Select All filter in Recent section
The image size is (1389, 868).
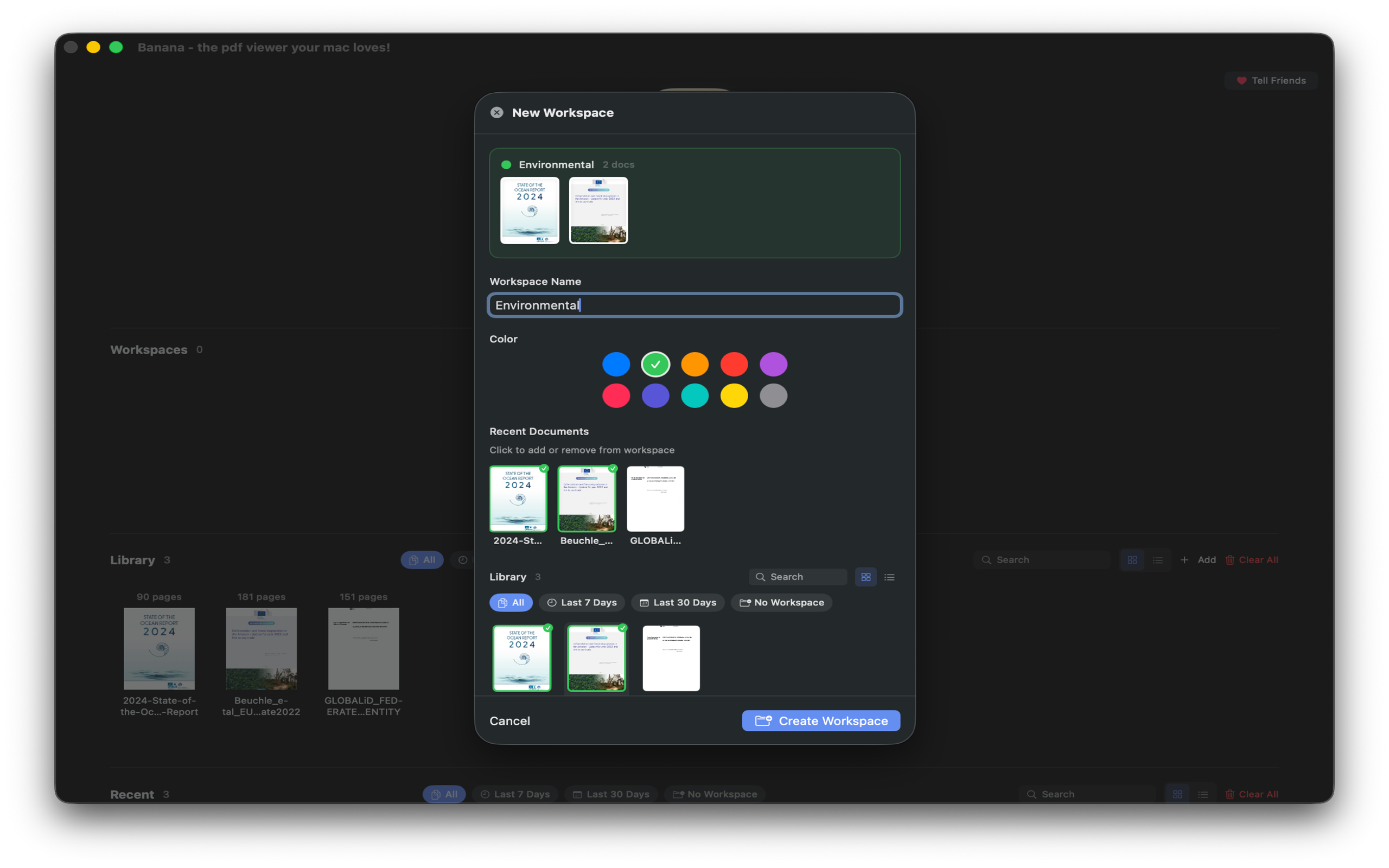click(444, 794)
